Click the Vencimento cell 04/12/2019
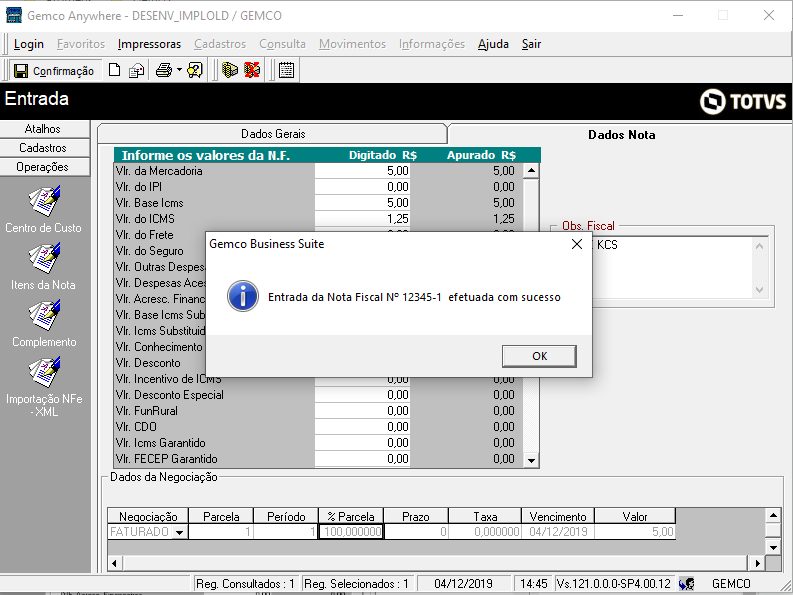Viewport: 793px width, 595px height. [x=558, y=532]
